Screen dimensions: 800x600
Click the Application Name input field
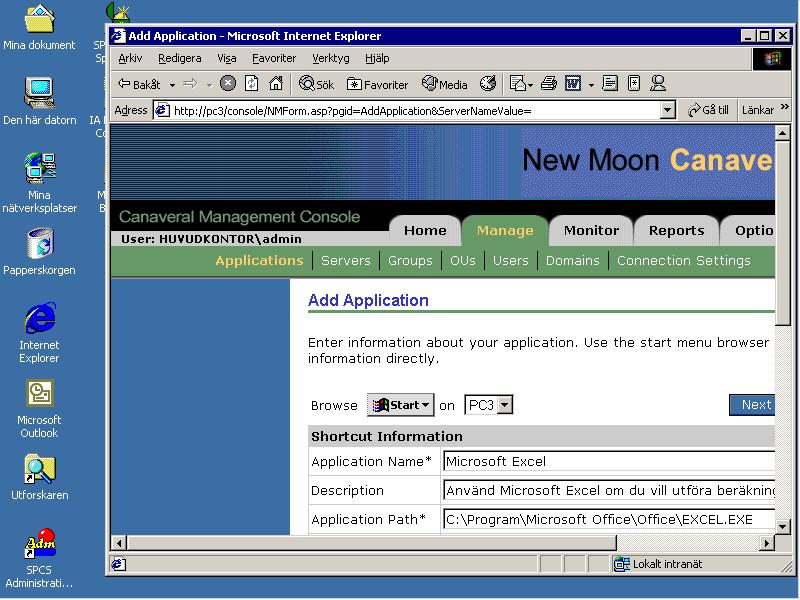tap(609, 461)
